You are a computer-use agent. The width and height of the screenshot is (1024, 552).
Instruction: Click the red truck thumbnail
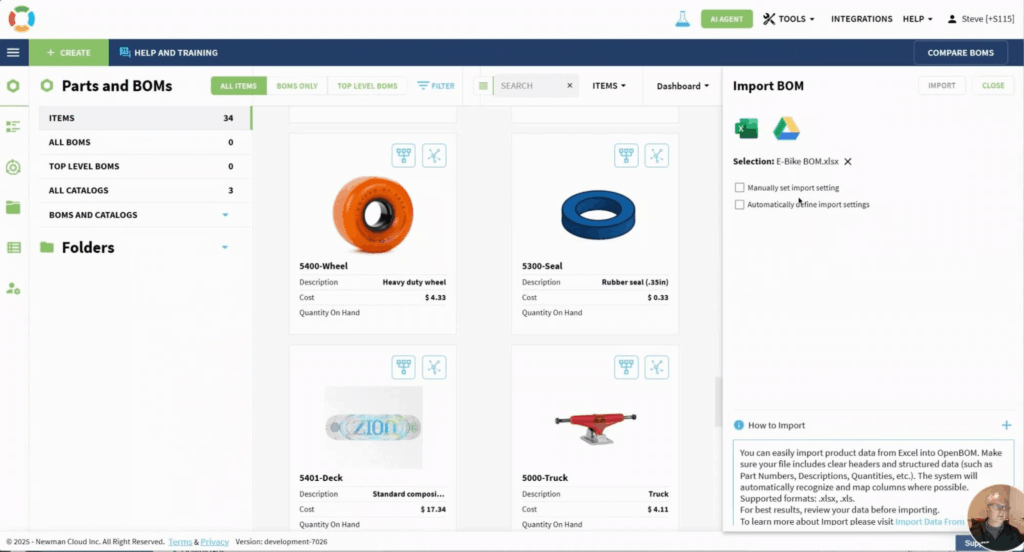(x=596, y=428)
